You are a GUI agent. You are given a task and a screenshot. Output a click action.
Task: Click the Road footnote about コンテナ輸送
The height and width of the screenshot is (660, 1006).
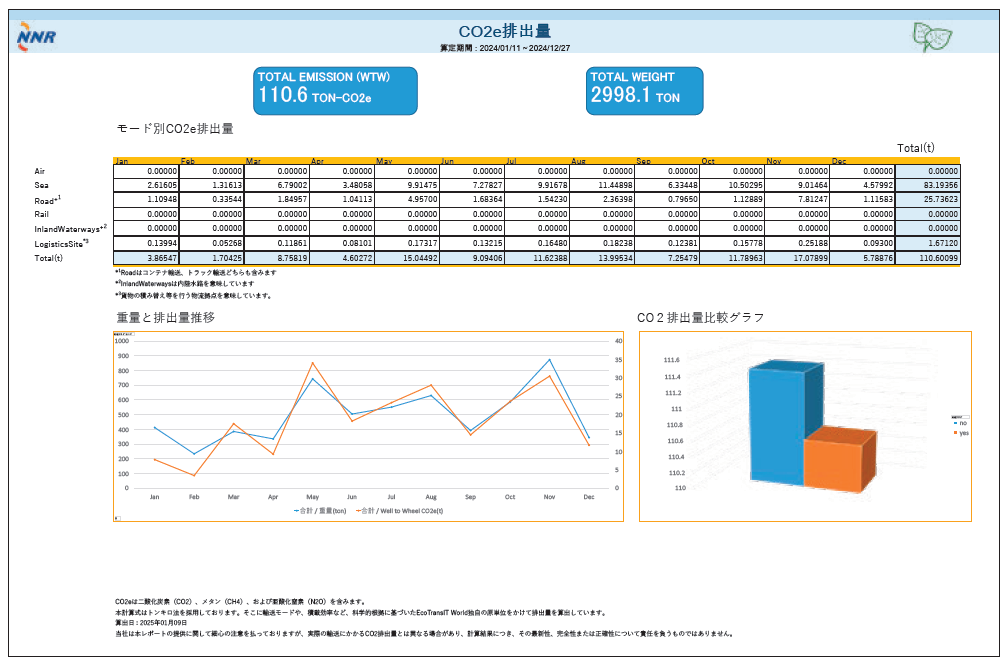(196, 273)
